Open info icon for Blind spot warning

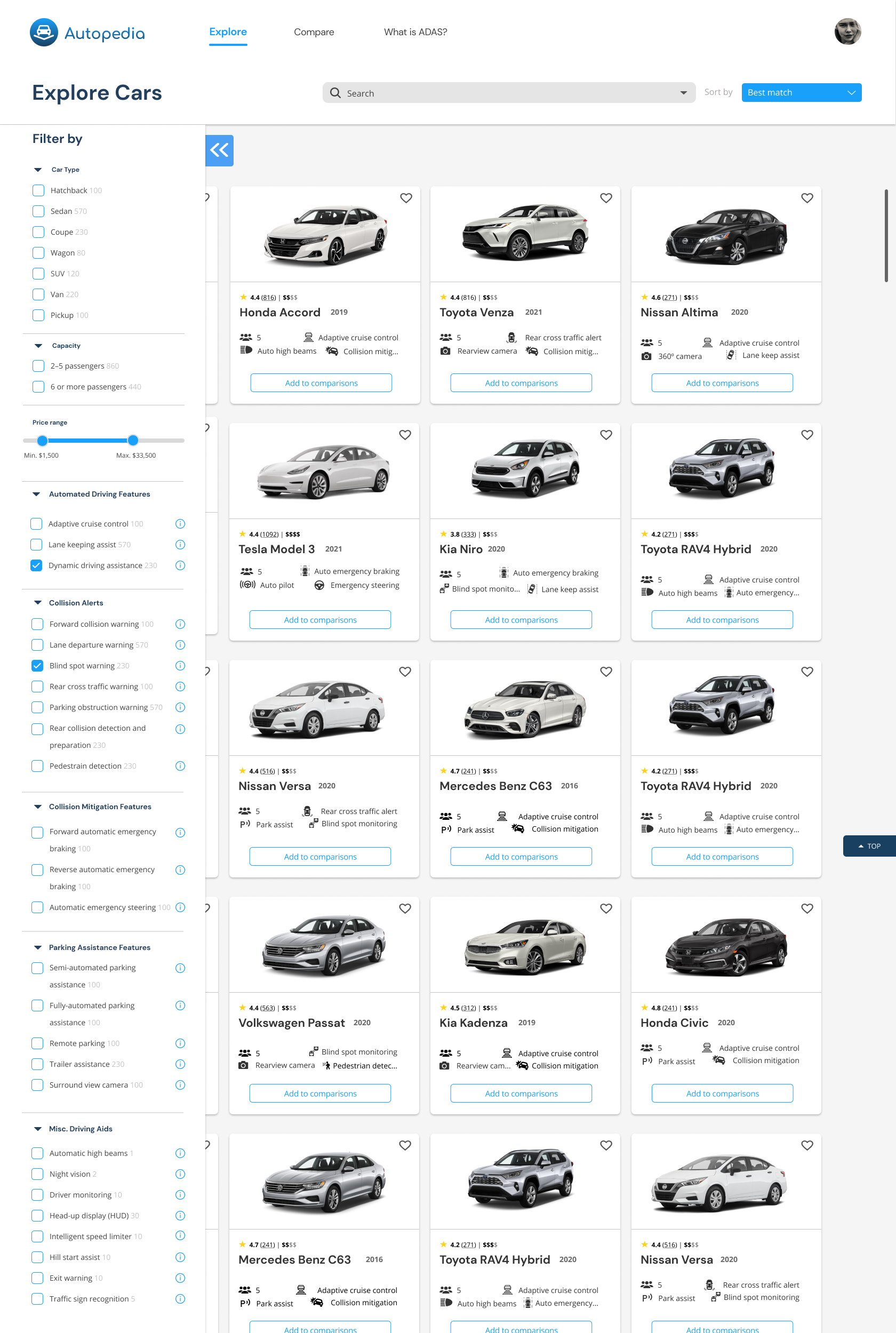pos(180,666)
